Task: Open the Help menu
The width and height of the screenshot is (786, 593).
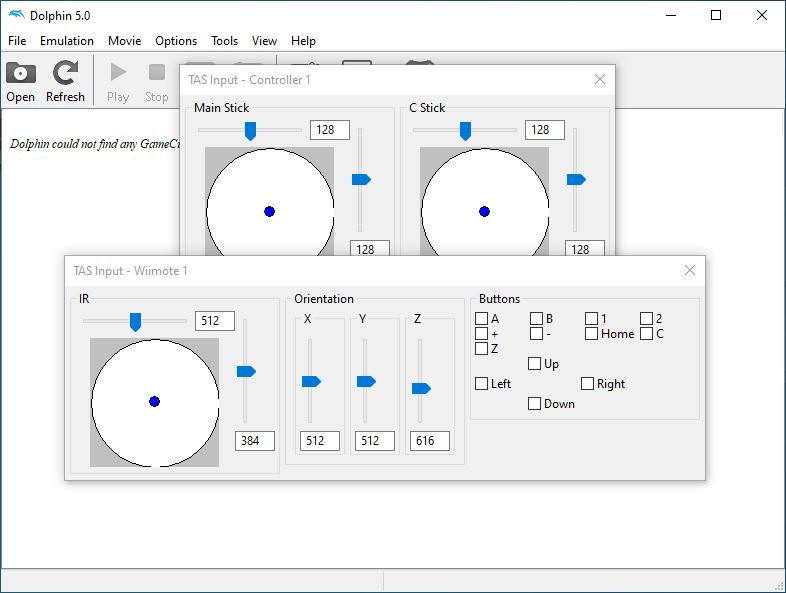Action: point(303,41)
